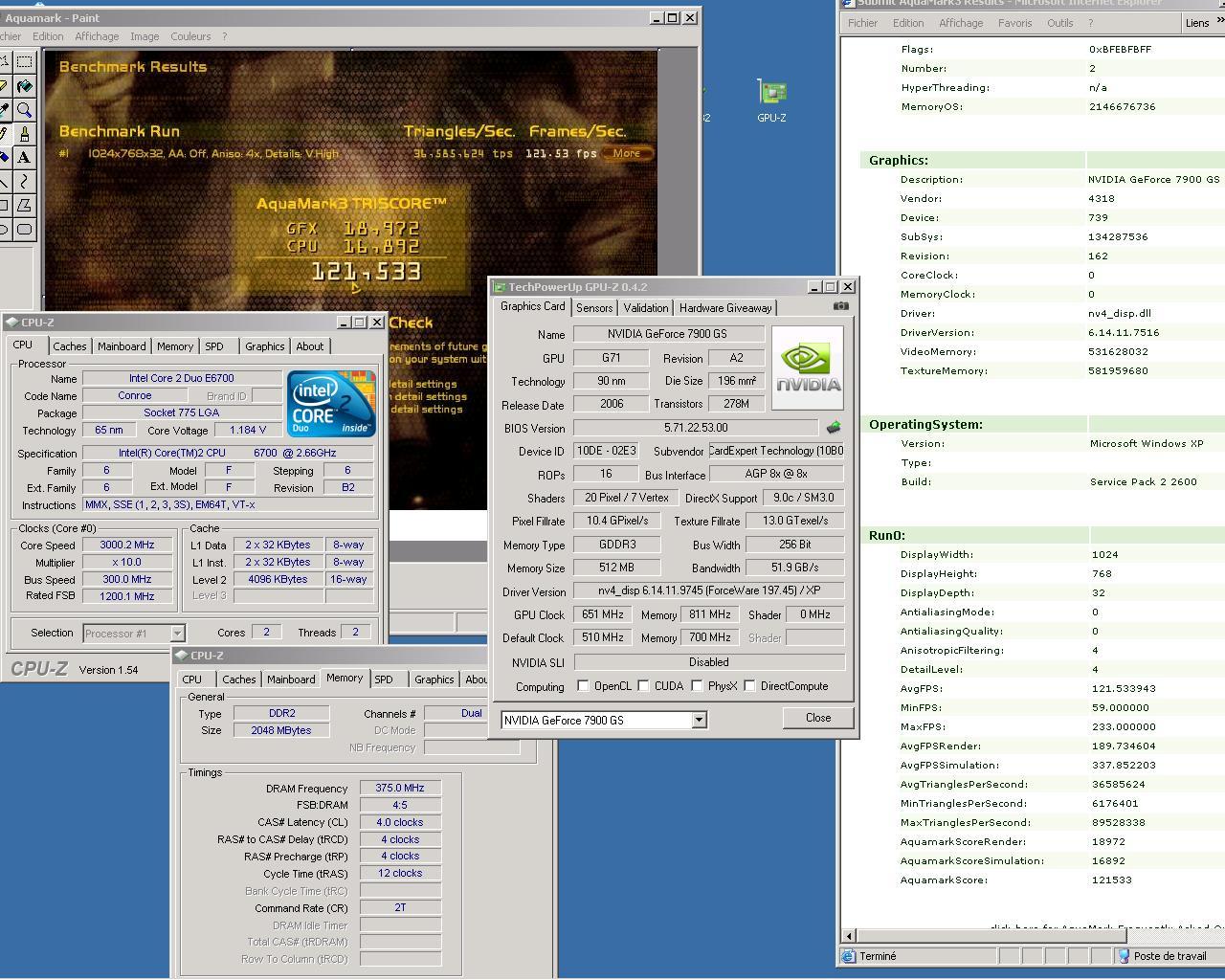
Task: Click the Microsoft Windows XP version text
Action: (1147, 443)
